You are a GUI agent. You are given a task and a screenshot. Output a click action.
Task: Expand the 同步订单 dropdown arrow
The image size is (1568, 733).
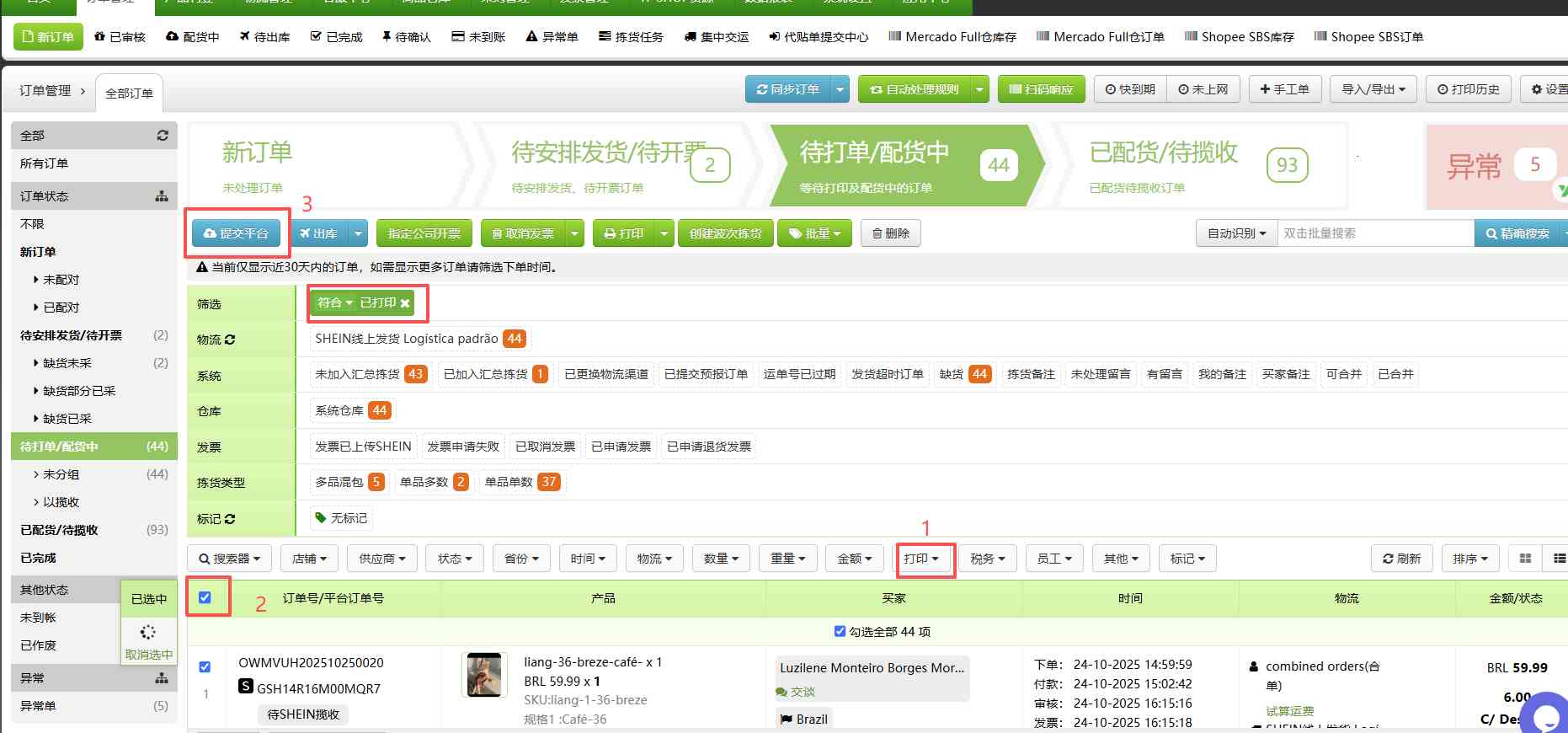(x=840, y=89)
